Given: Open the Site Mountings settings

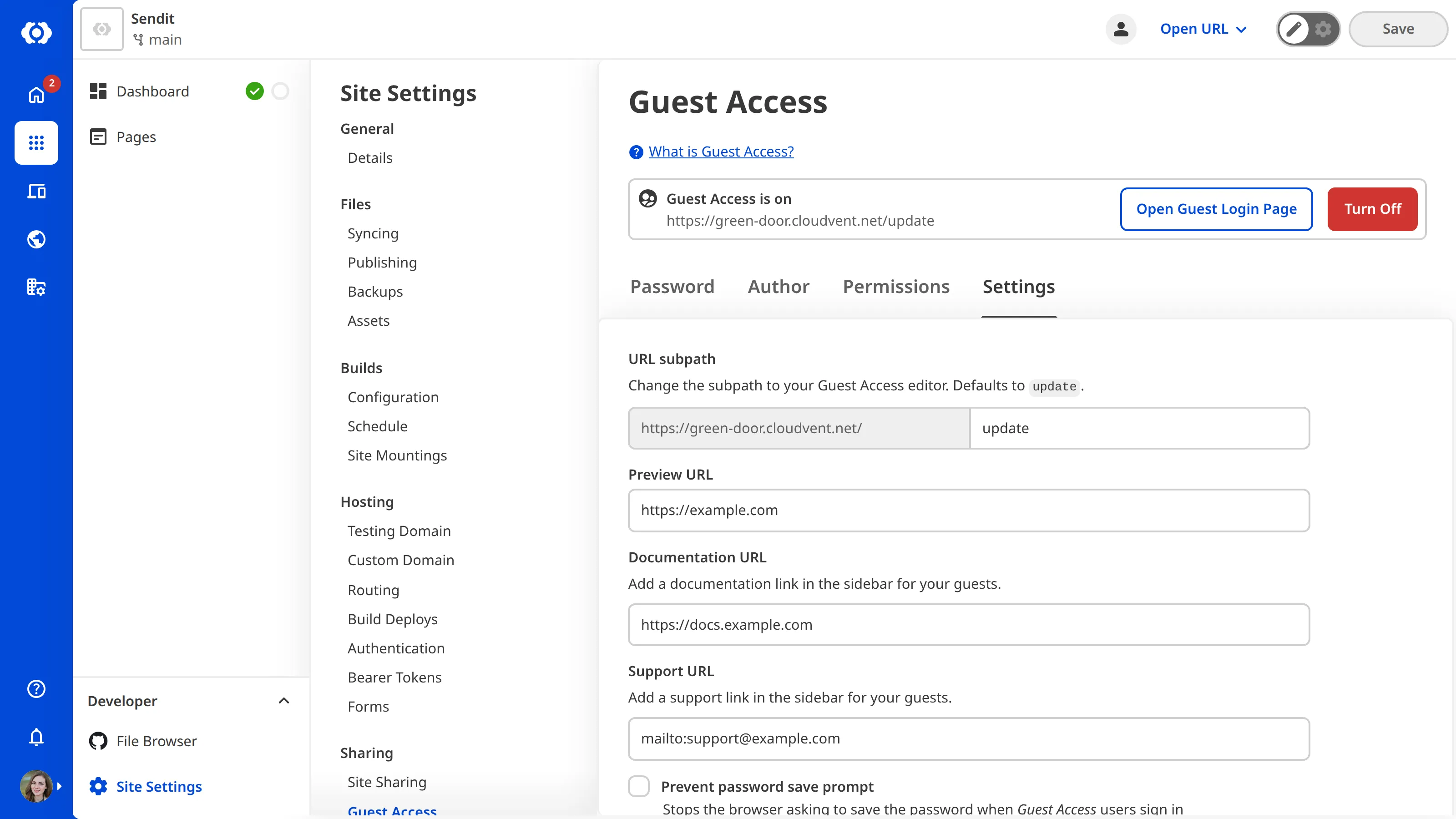Looking at the screenshot, I should [x=397, y=455].
